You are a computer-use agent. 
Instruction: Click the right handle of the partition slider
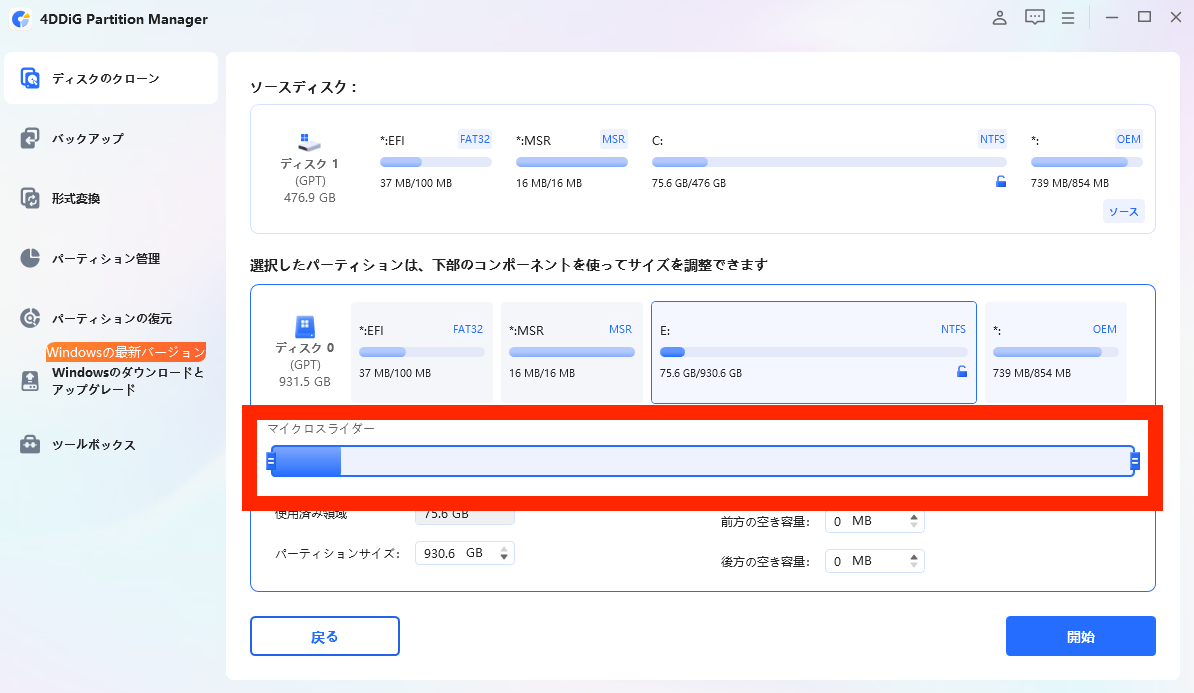(x=1135, y=461)
